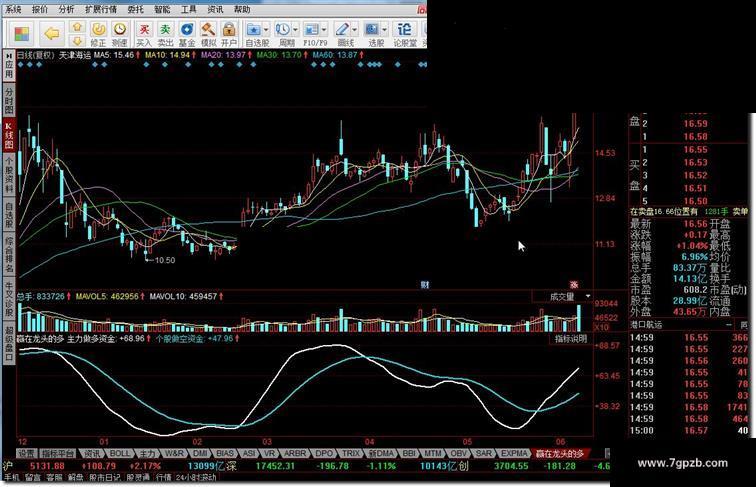The height and width of the screenshot is (487, 756).
Task: Expand the F10/F9 dropdown arrow
Action: click(324, 30)
